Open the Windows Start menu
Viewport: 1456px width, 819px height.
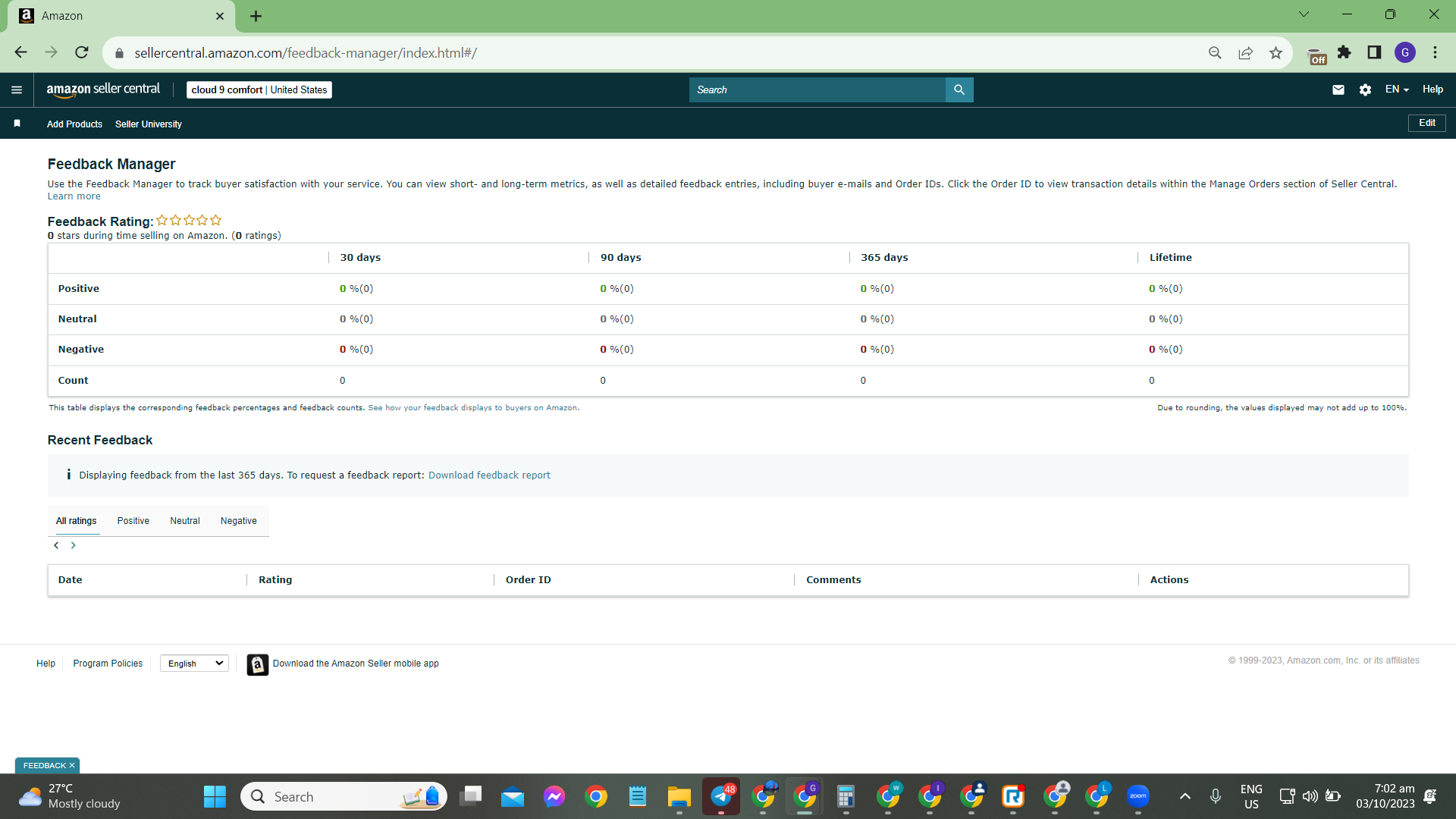[x=215, y=796]
